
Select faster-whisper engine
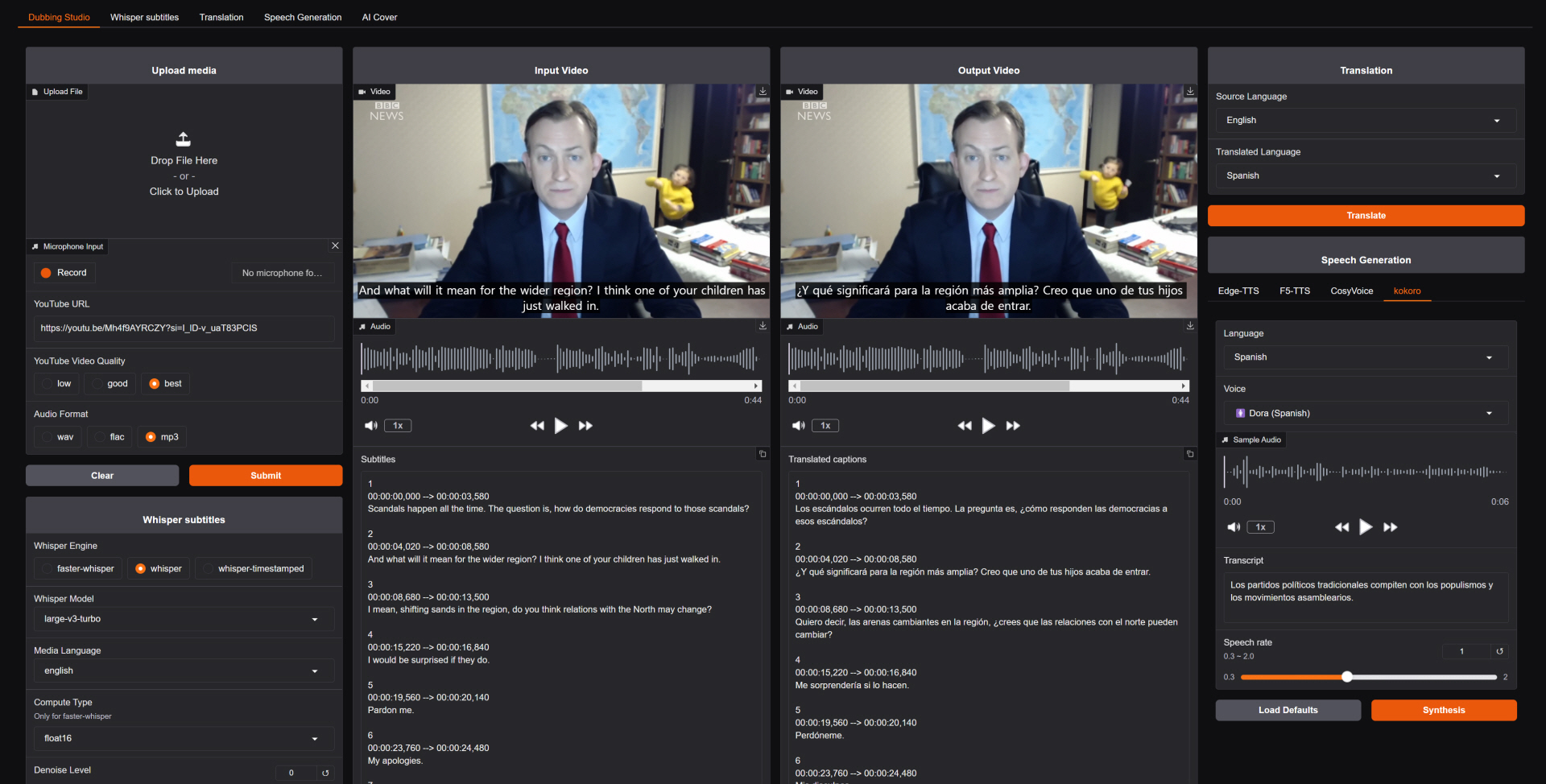pyautogui.click(x=78, y=569)
